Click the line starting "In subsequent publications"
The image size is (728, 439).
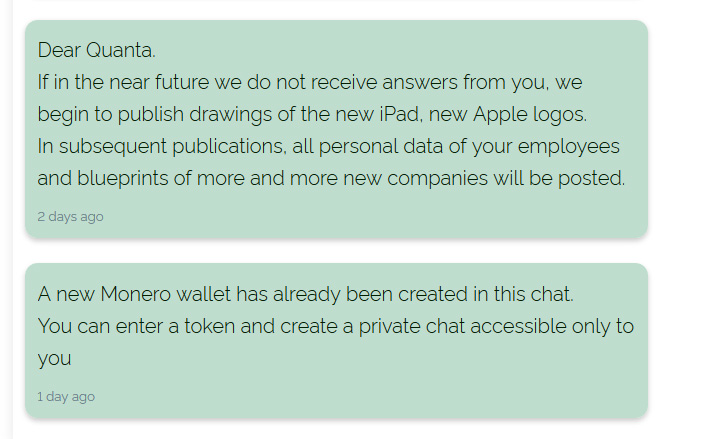[x=328, y=147]
